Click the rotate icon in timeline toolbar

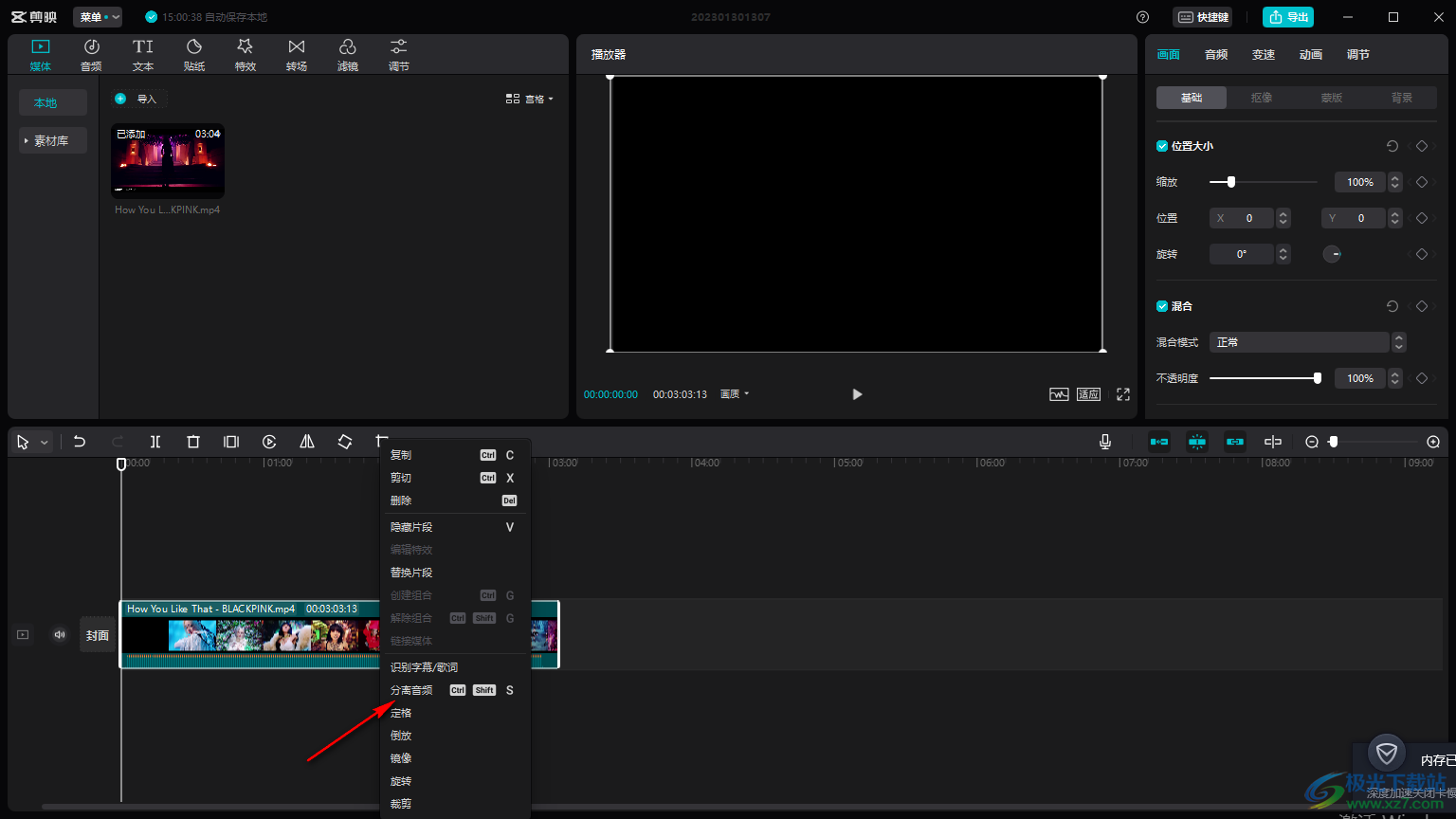tap(345, 442)
